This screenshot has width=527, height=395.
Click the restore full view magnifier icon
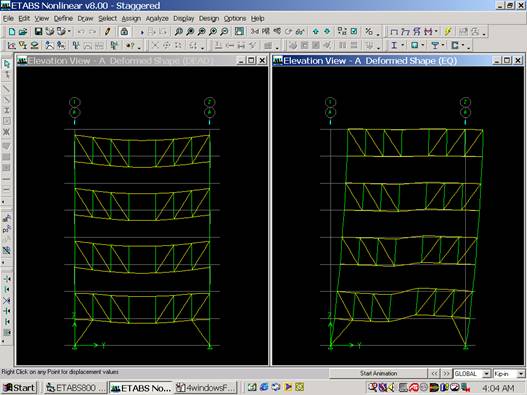[190, 32]
